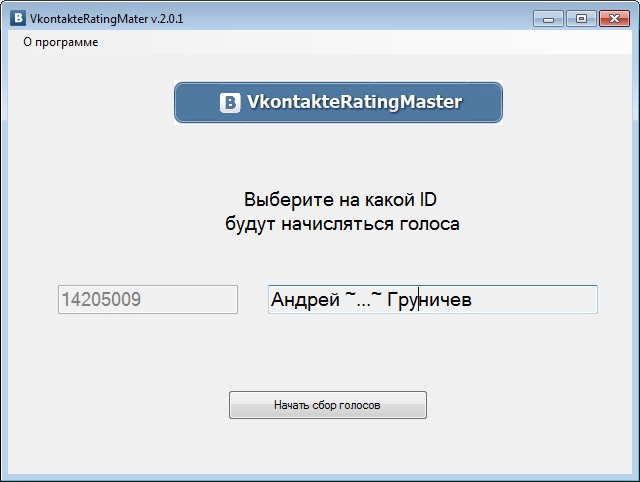Click the VK logo icon in banner
Viewport: 640px width, 482px height.
tap(230, 102)
